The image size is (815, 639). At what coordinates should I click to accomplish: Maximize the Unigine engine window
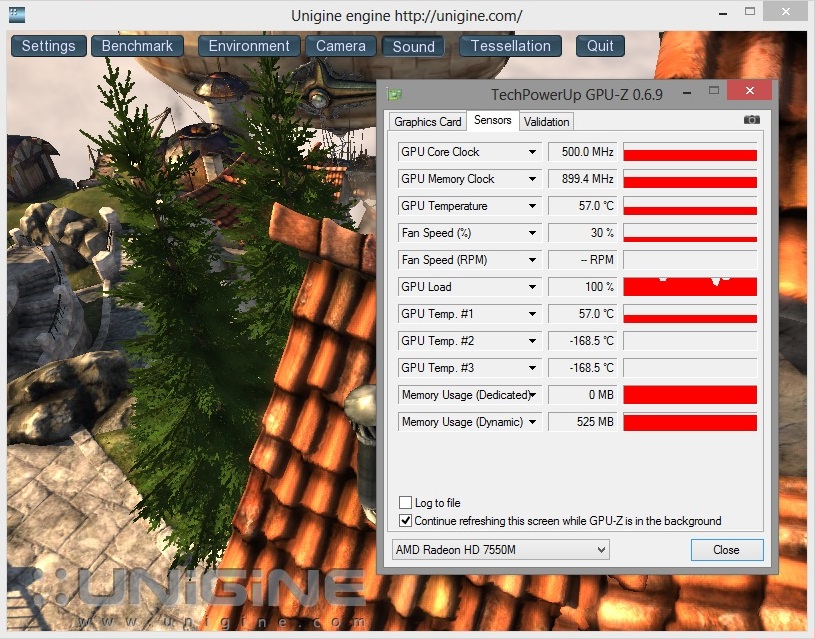(x=750, y=11)
